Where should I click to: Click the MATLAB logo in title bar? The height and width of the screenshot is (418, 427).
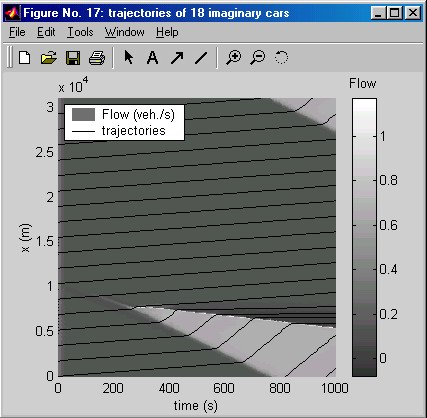click(13, 13)
